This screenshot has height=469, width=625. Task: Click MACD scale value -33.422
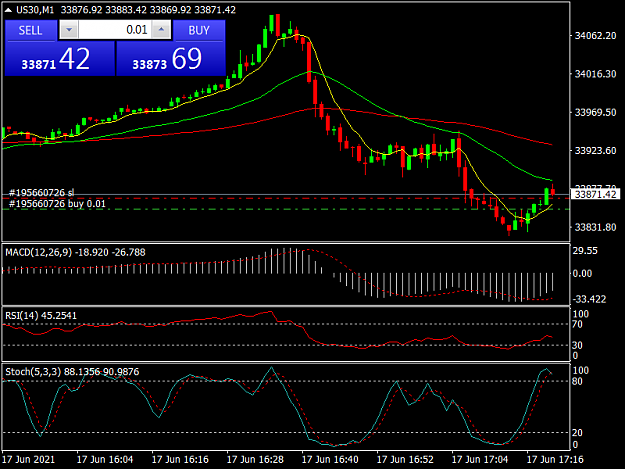[x=589, y=299]
